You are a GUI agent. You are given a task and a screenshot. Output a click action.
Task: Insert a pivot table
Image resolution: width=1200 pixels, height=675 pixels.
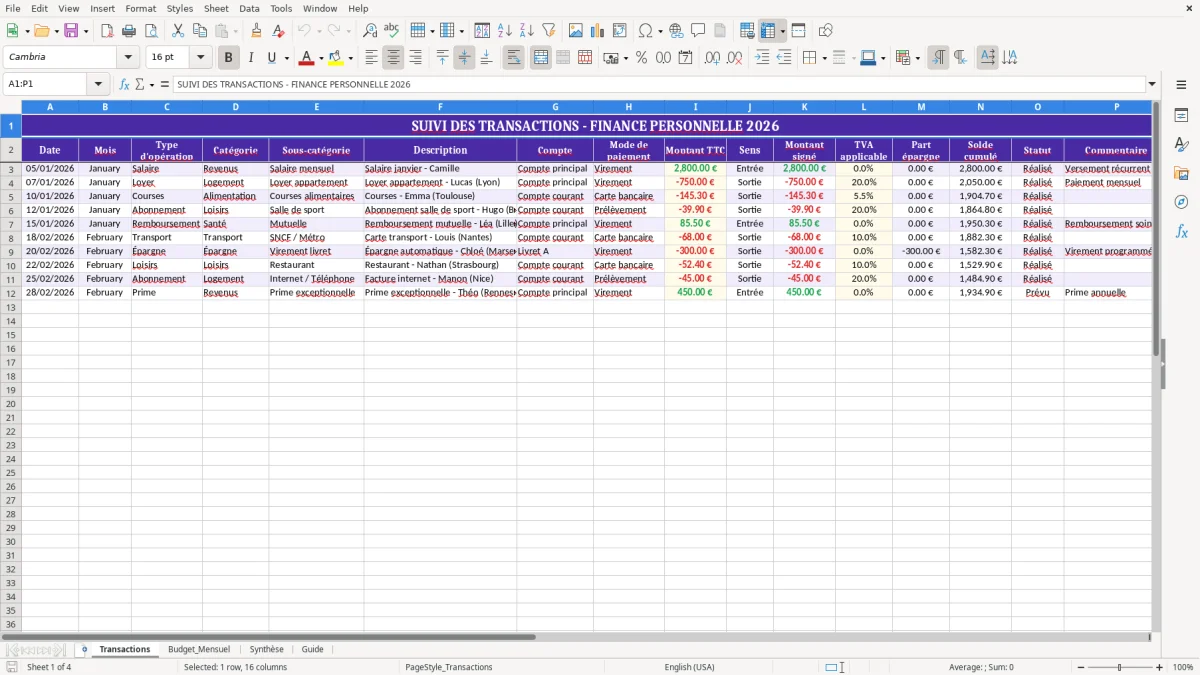[x=620, y=31]
